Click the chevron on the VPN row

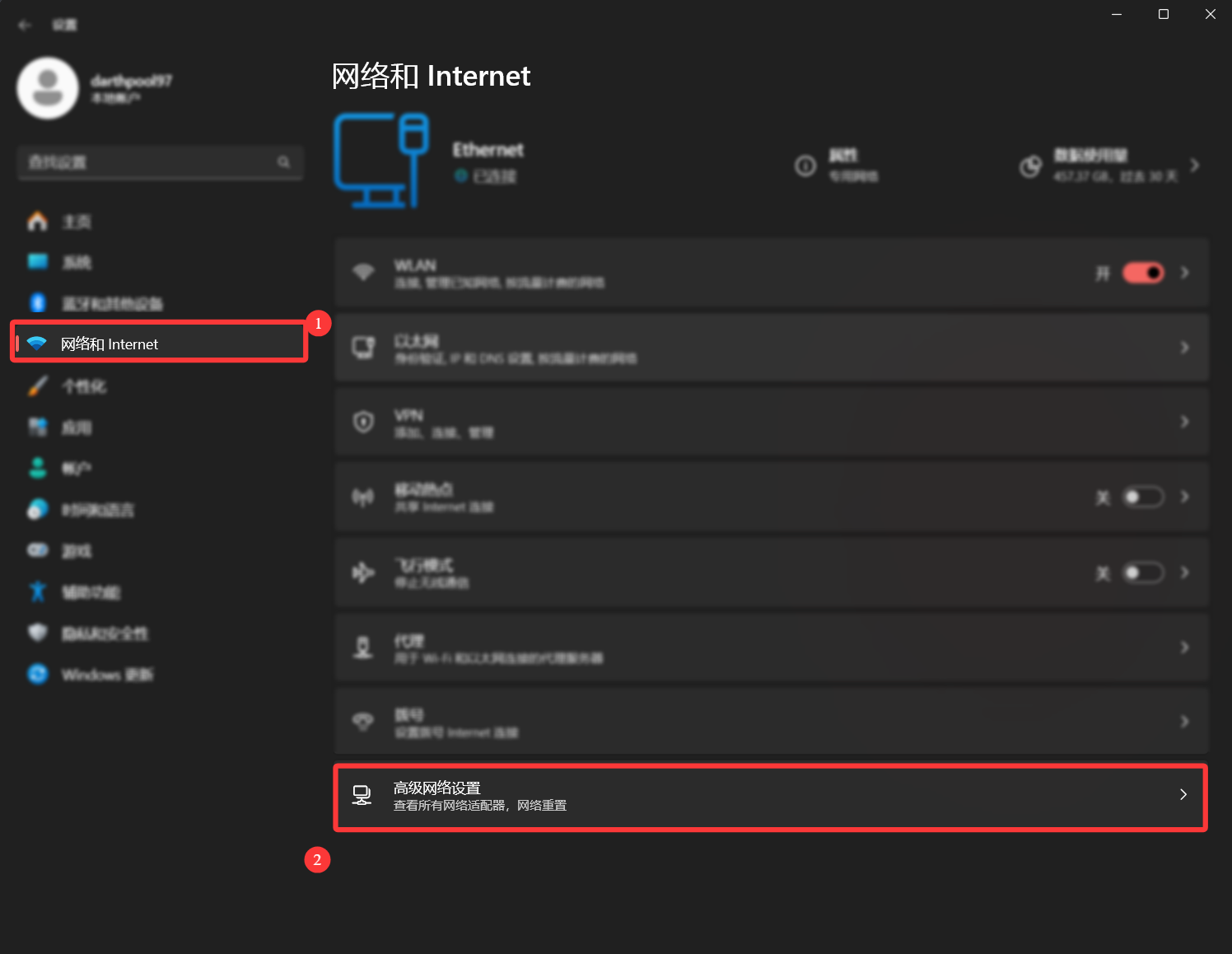[1184, 422]
